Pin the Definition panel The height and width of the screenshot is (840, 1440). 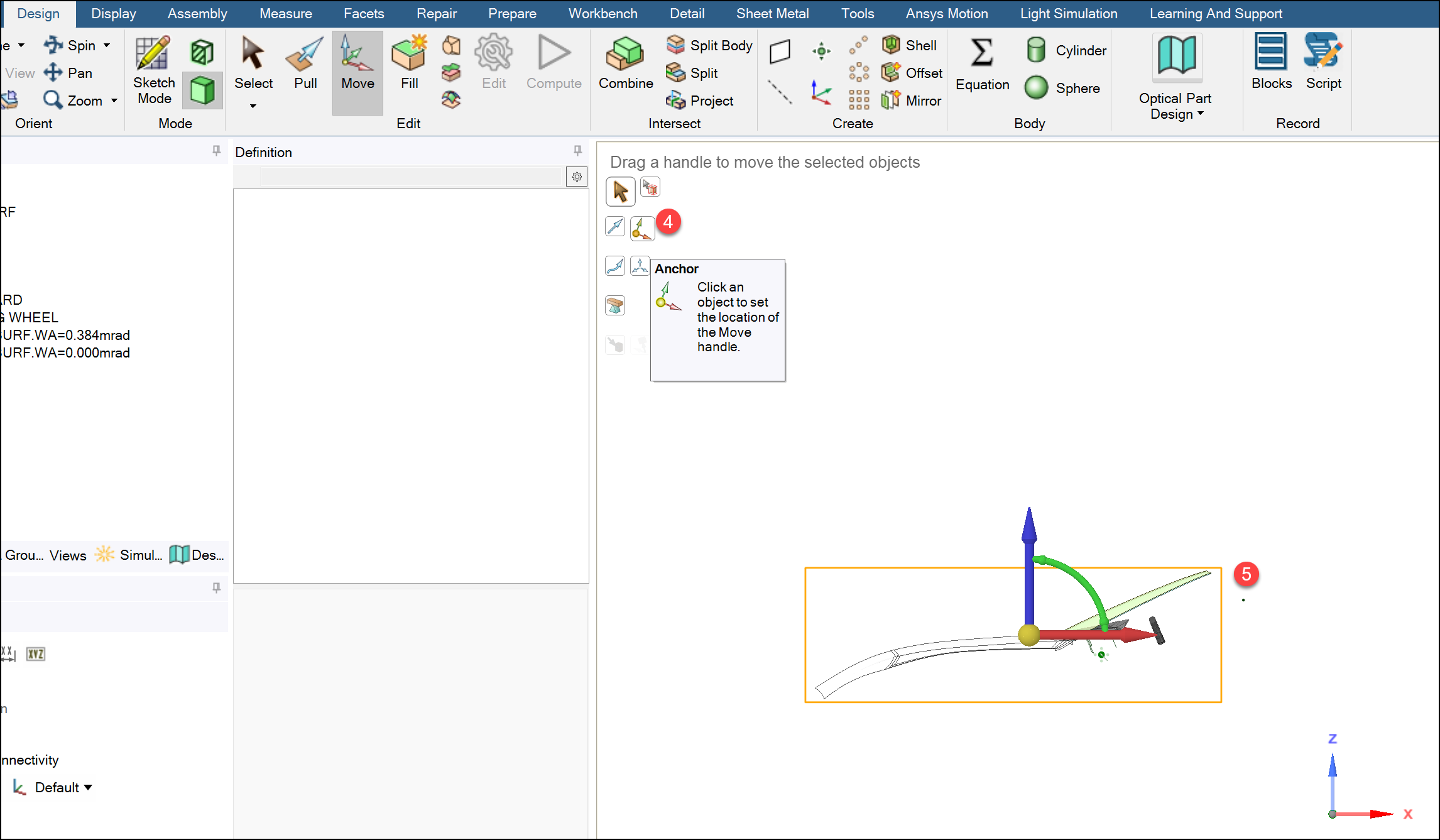pyautogui.click(x=577, y=151)
